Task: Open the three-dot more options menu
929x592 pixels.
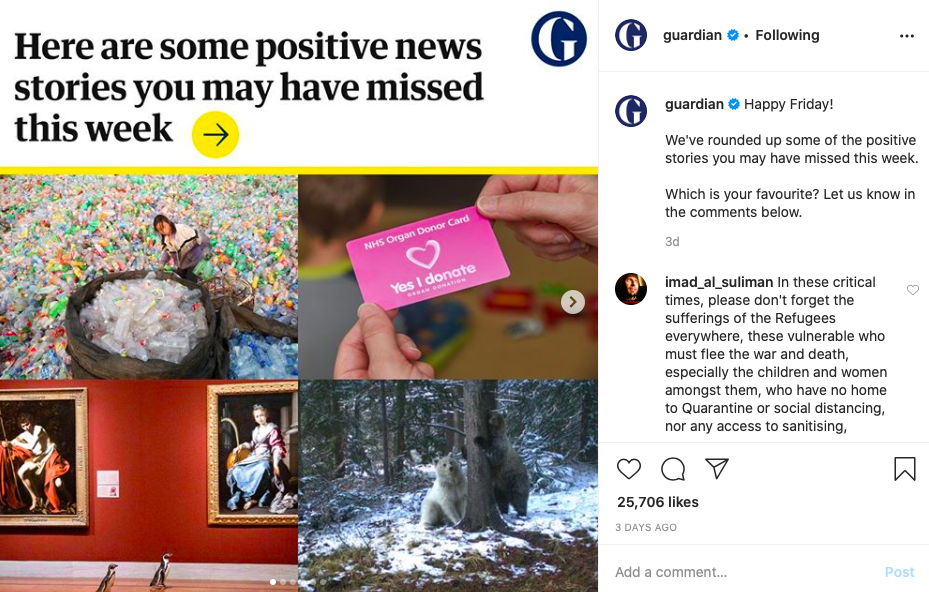Action: pos(906,36)
